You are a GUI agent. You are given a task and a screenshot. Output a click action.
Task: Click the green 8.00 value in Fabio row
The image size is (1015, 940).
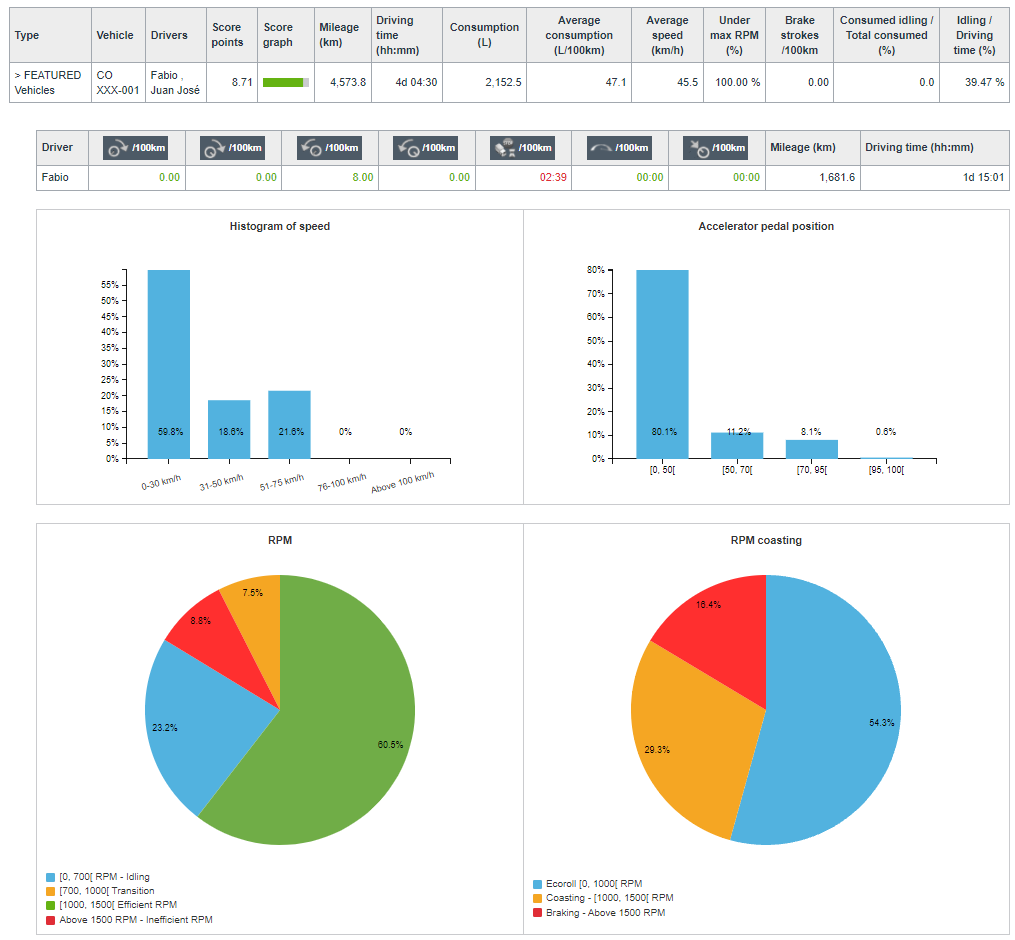click(362, 177)
